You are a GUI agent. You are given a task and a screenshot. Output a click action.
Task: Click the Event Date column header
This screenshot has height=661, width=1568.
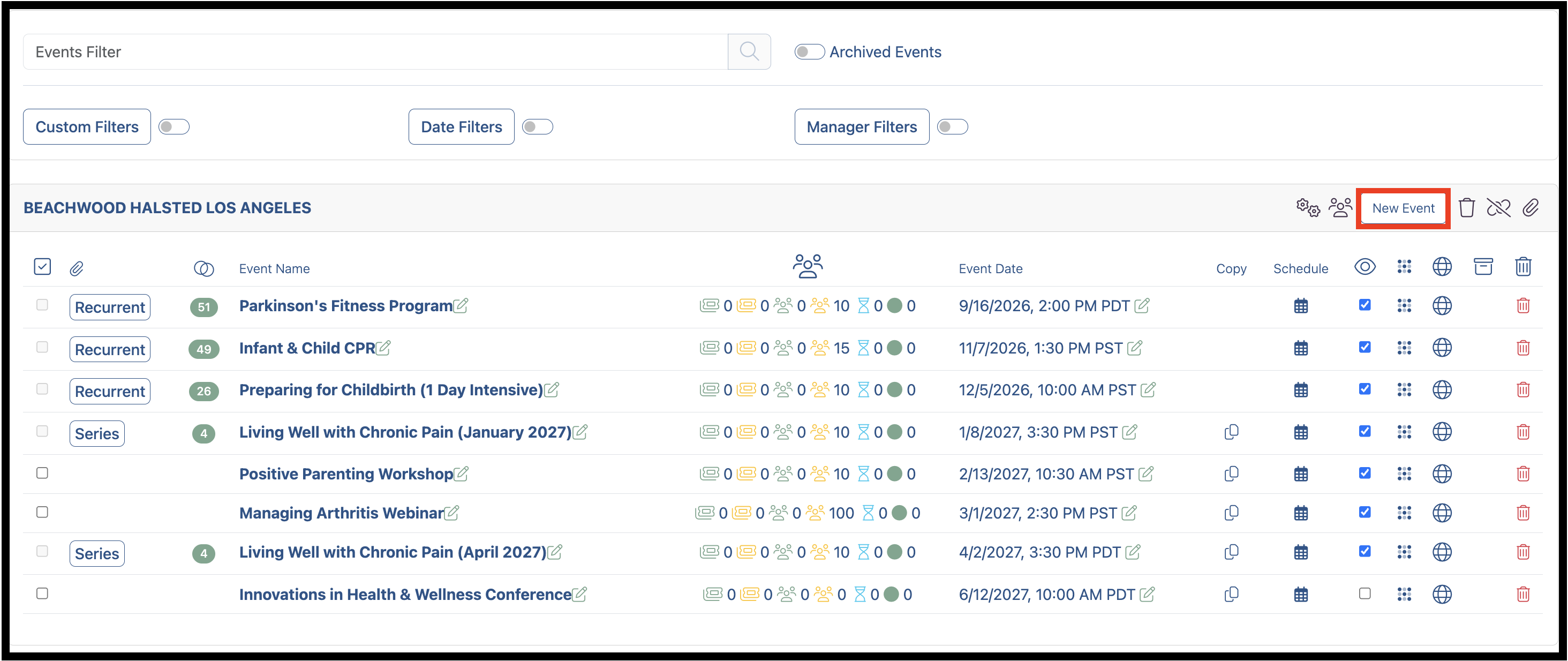coord(990,268)
